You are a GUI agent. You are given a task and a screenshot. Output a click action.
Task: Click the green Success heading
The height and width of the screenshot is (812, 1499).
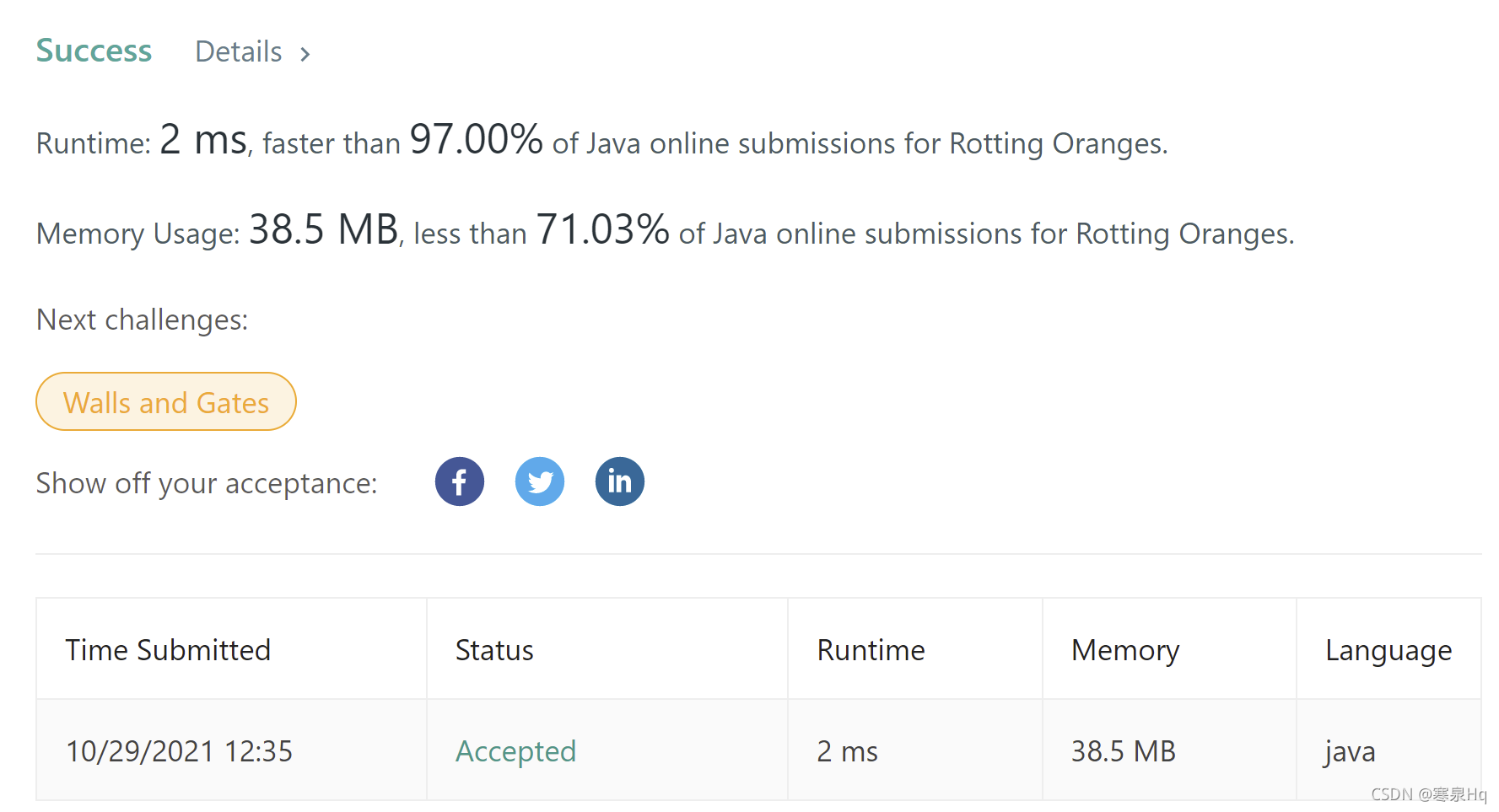pyautogui.click(x=94, y=51)
